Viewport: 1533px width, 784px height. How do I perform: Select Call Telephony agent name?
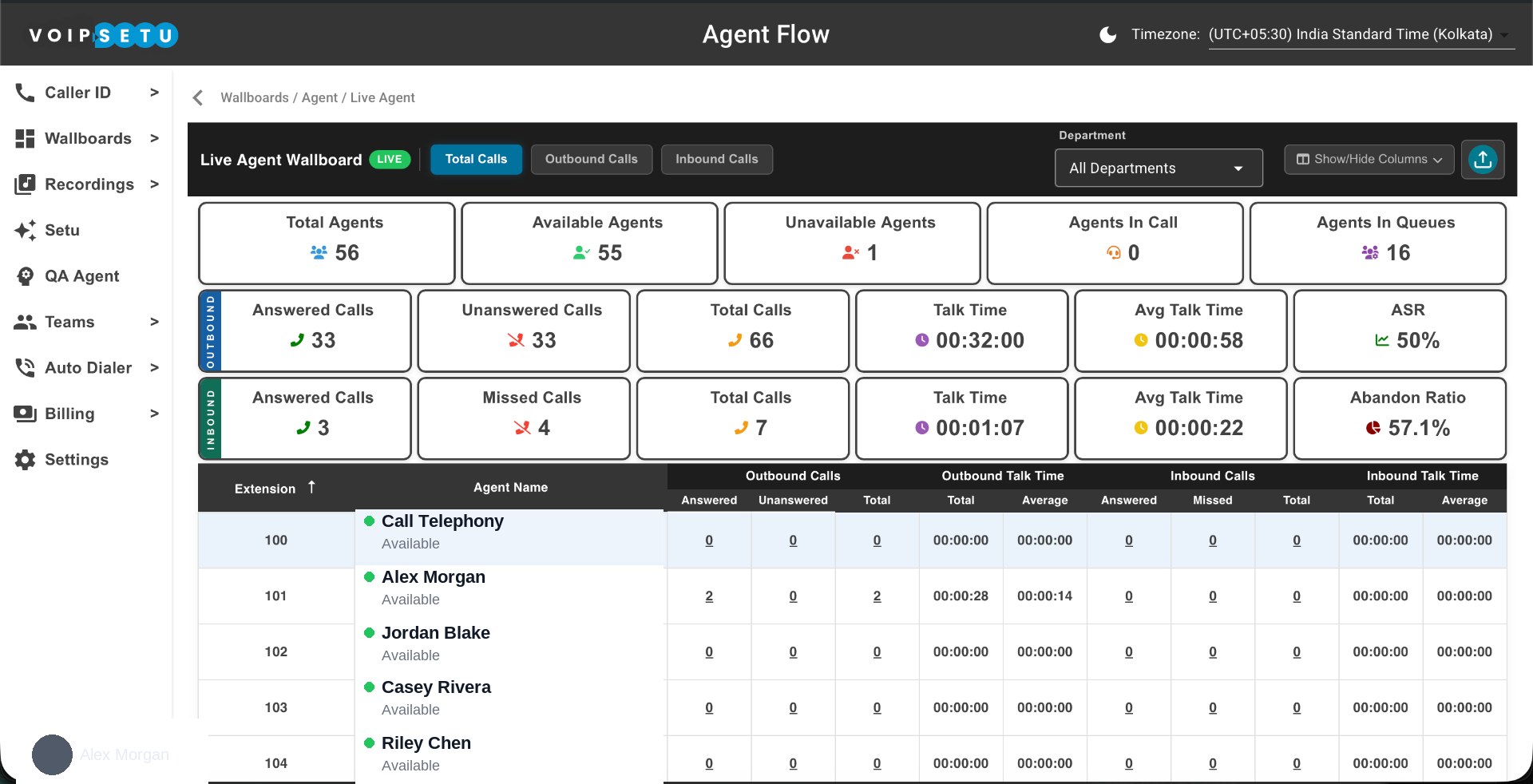[442, 521]
